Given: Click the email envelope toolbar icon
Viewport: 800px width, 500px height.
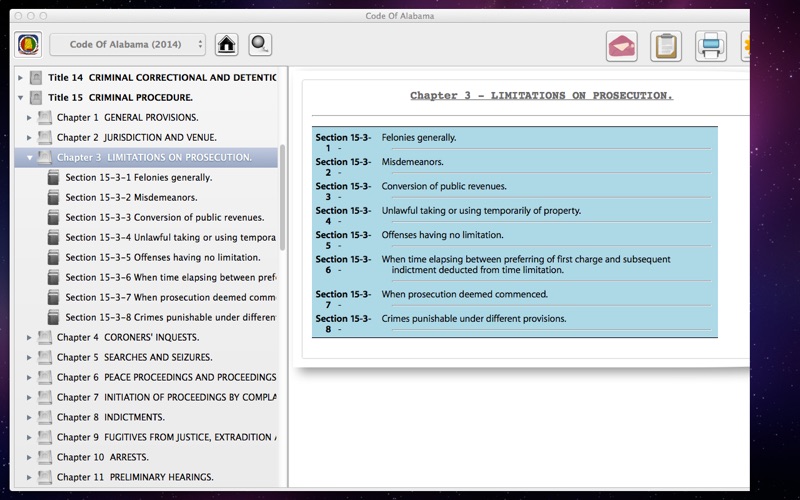Looking at the screenshot, I should (621, 46).
